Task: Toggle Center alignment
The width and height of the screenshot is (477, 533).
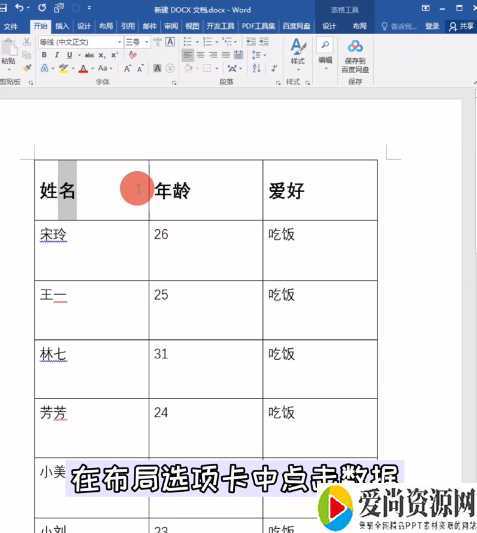Action: click(201, 55)
